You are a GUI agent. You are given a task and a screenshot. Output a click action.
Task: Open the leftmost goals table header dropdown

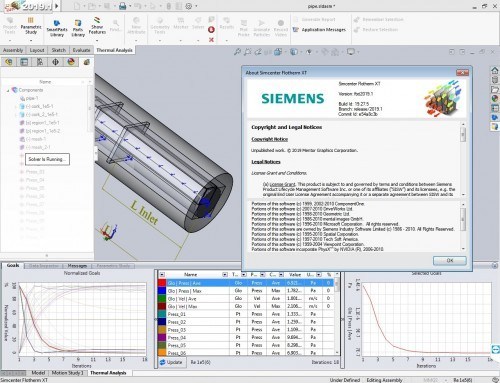pyautogui.click(x=162, y=274)
